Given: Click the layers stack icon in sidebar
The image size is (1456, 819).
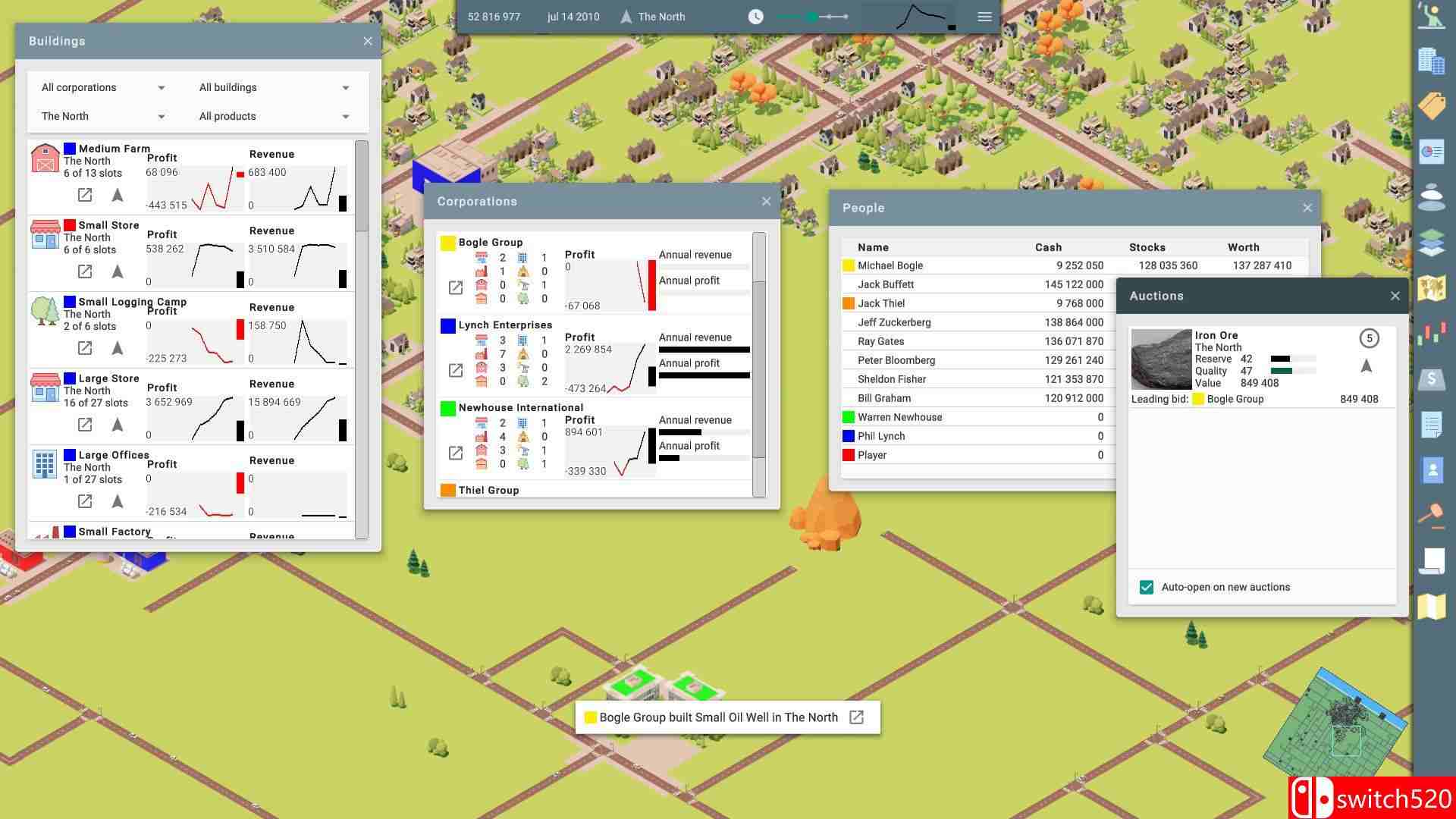Looking at the screenshot, I should click(x=1431, y=243).
